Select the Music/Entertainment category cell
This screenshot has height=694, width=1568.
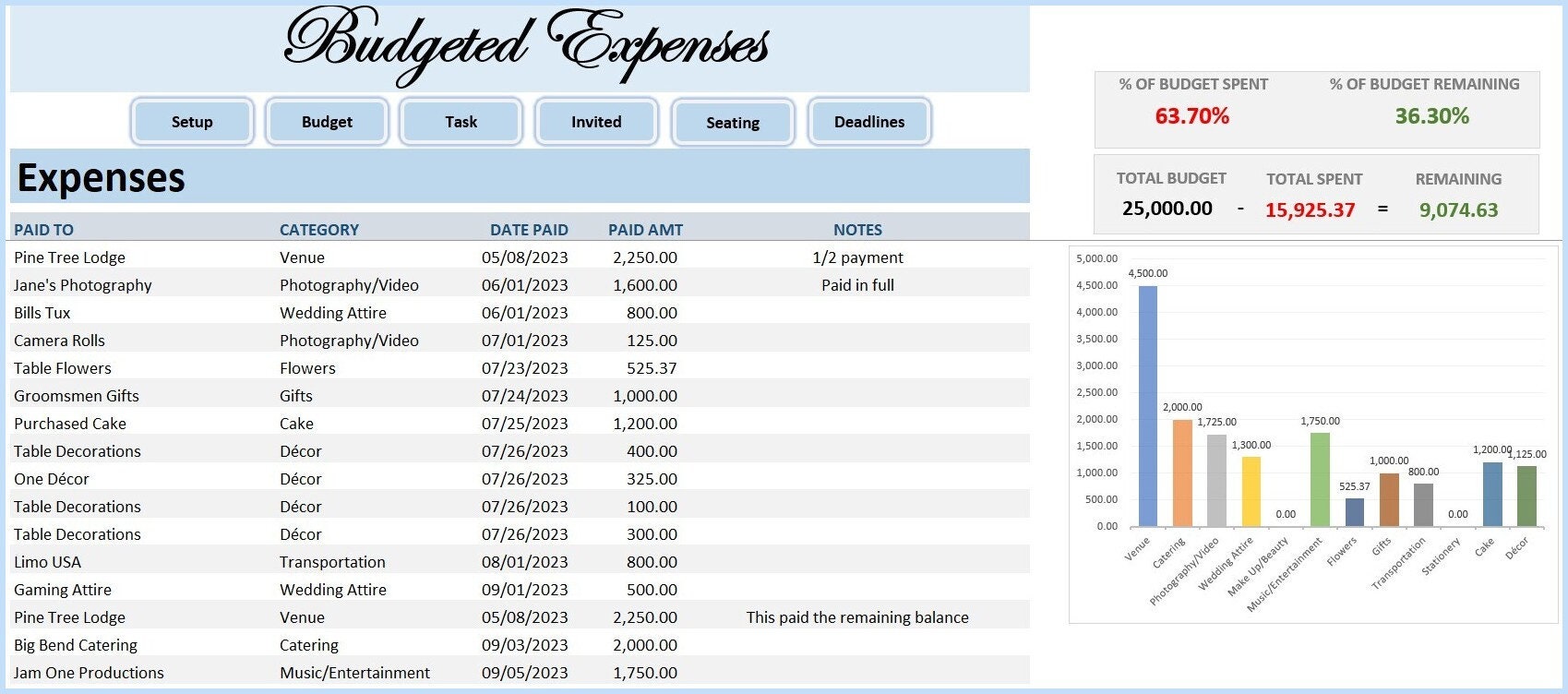(354, 673)
